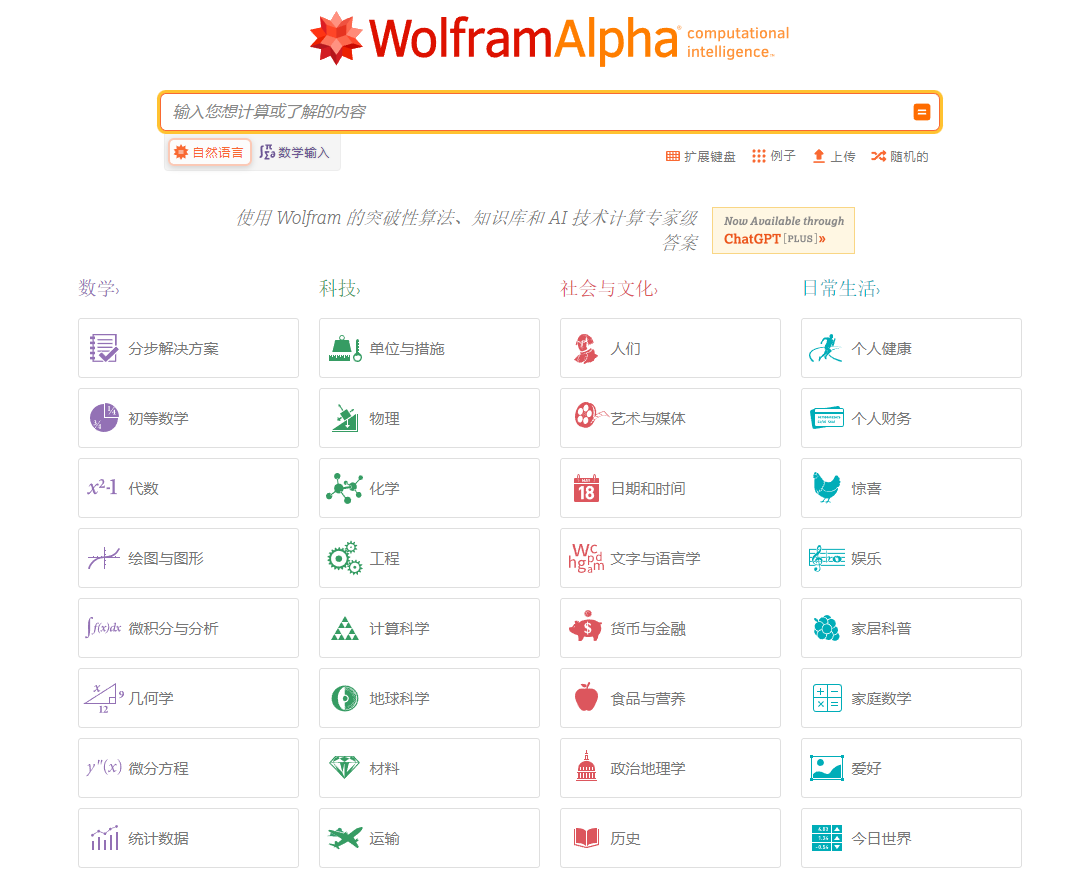1087x875 pixels.
Task: Open the 社会与文化 category heading
Action: click(x=609, y=288)
